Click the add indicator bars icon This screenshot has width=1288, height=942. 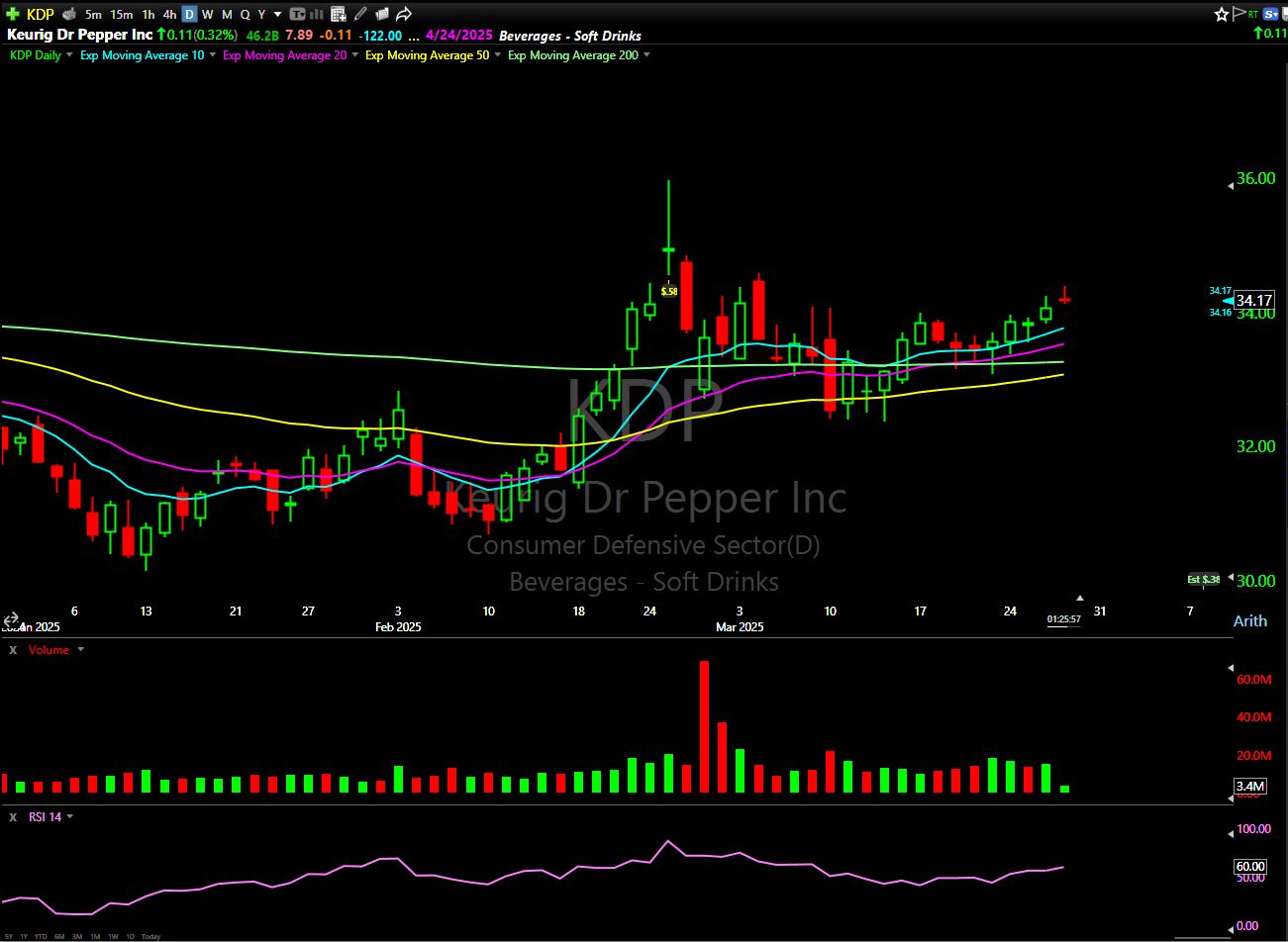pos(318,14)
